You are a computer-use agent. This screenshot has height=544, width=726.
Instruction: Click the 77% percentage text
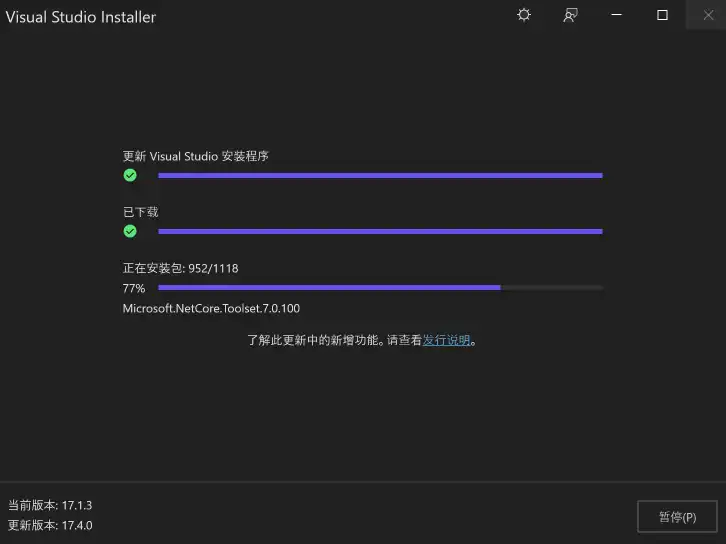(134, 288)
